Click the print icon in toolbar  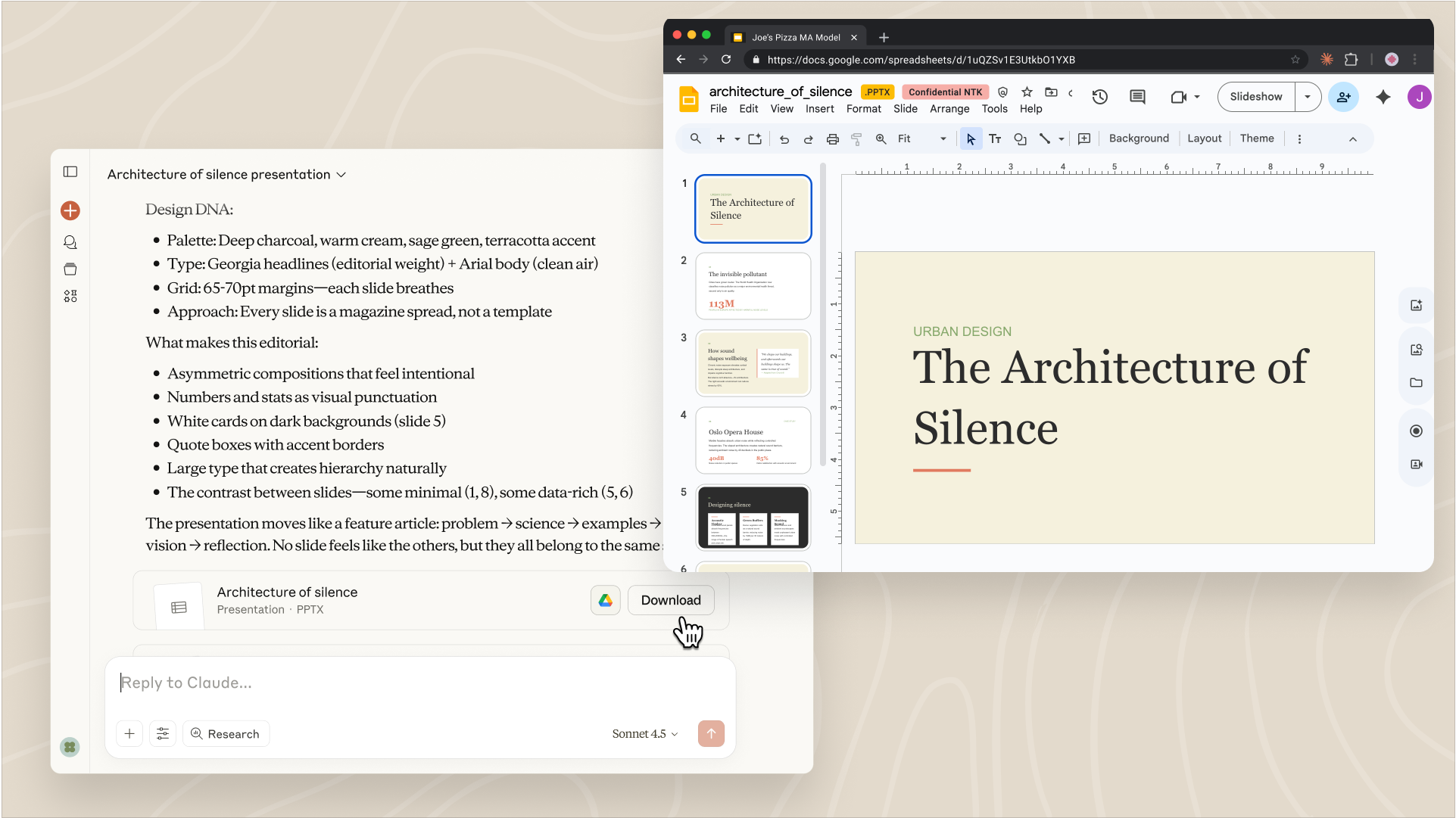pos(832,139)
